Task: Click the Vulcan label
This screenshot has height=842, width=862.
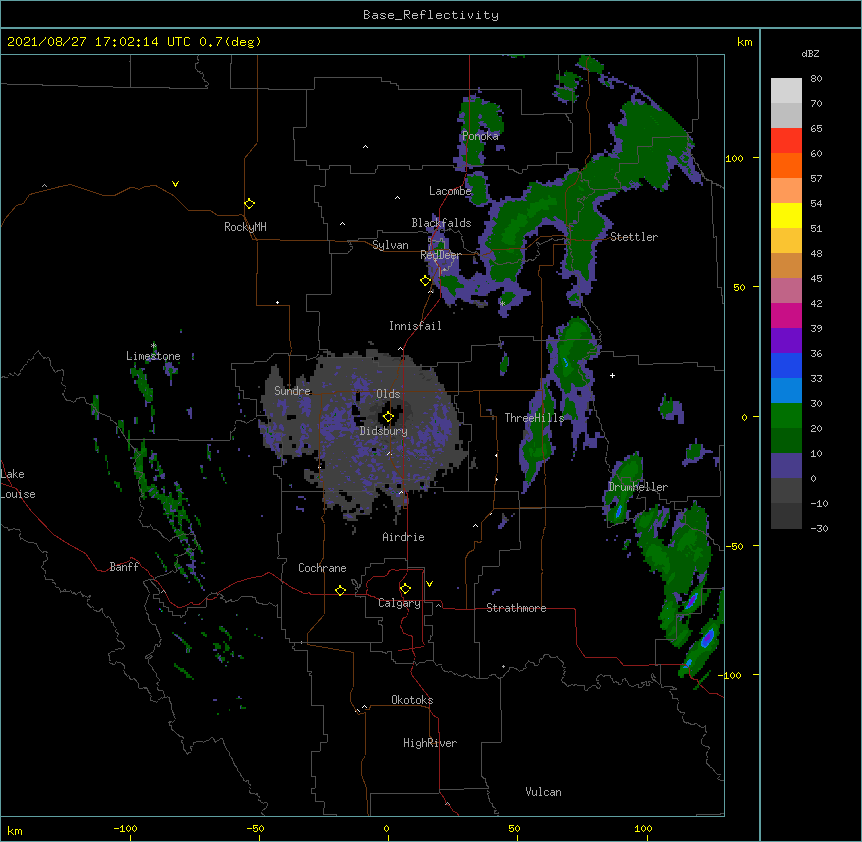Action: tap(543, 792)
